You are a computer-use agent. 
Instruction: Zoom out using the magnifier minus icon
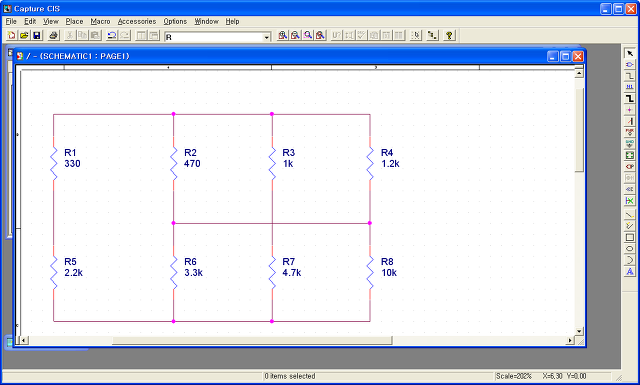click(295, 36)
